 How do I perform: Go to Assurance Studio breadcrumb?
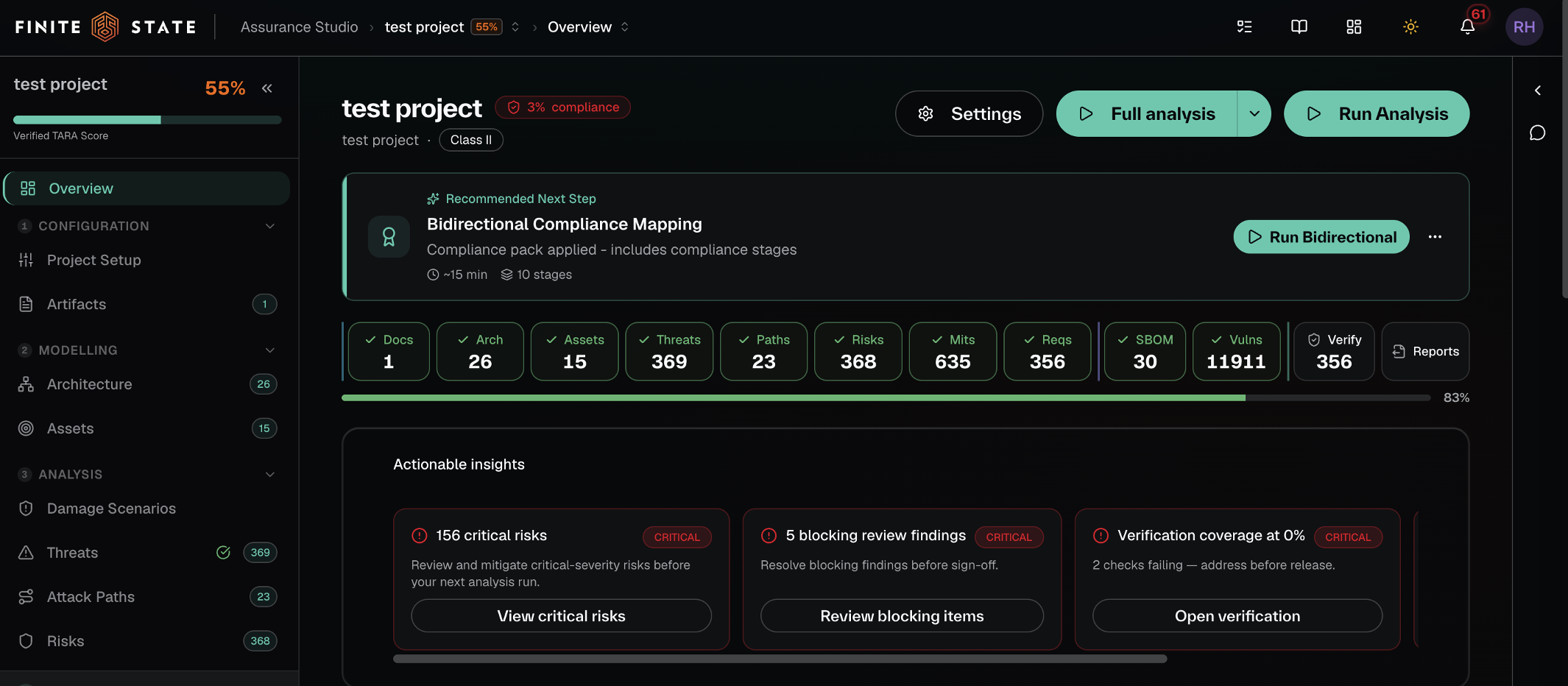click(x=299, y=27)
